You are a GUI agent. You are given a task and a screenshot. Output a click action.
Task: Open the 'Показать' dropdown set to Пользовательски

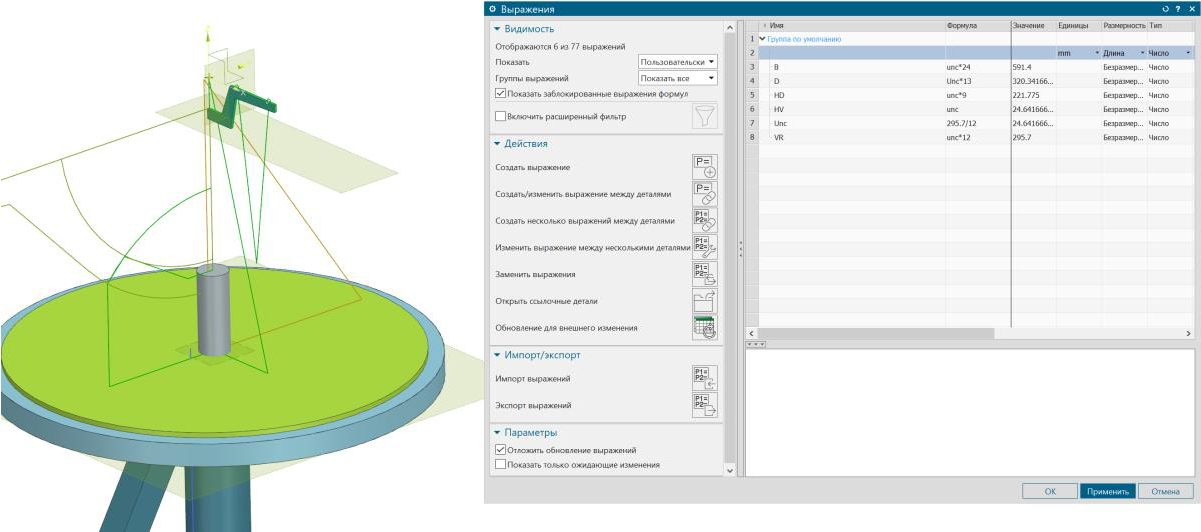click(678, 62)
